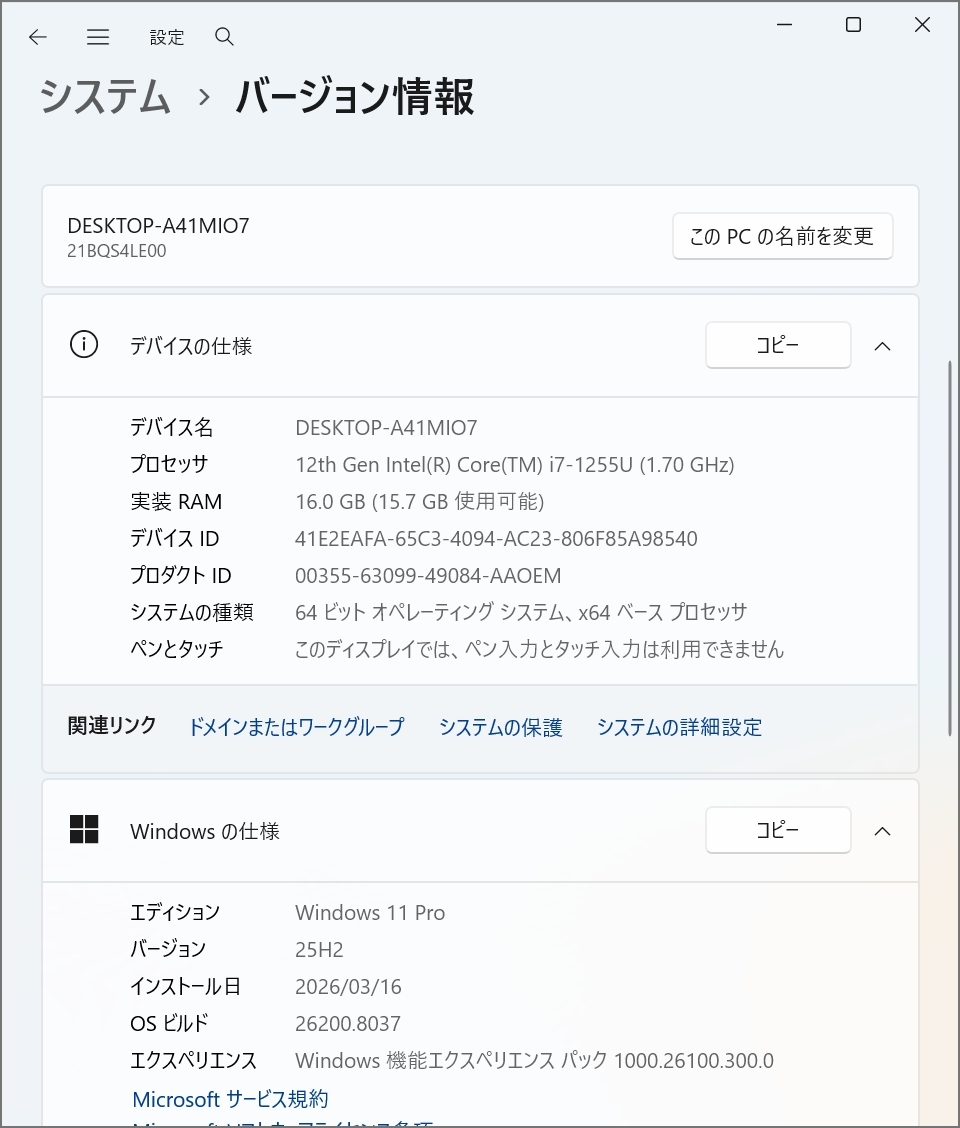The height and width of the screenshot is (1128, 960).
Task: Copy device specifications with コピー button
Action: pyautogui.click(x=778, y=344)
